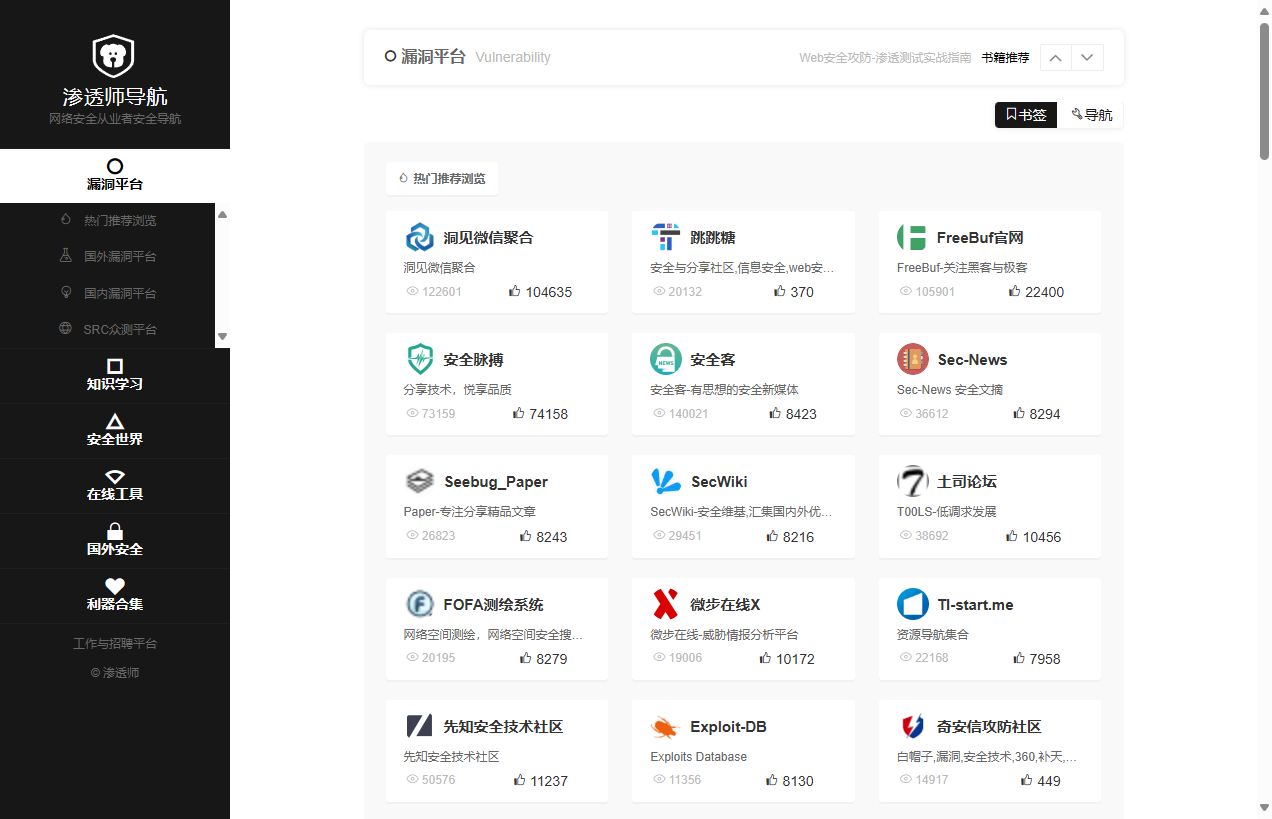Viewport: 1272px width, 819px height.
Task: Click the down chevron in header
Action: point(1088,58)
